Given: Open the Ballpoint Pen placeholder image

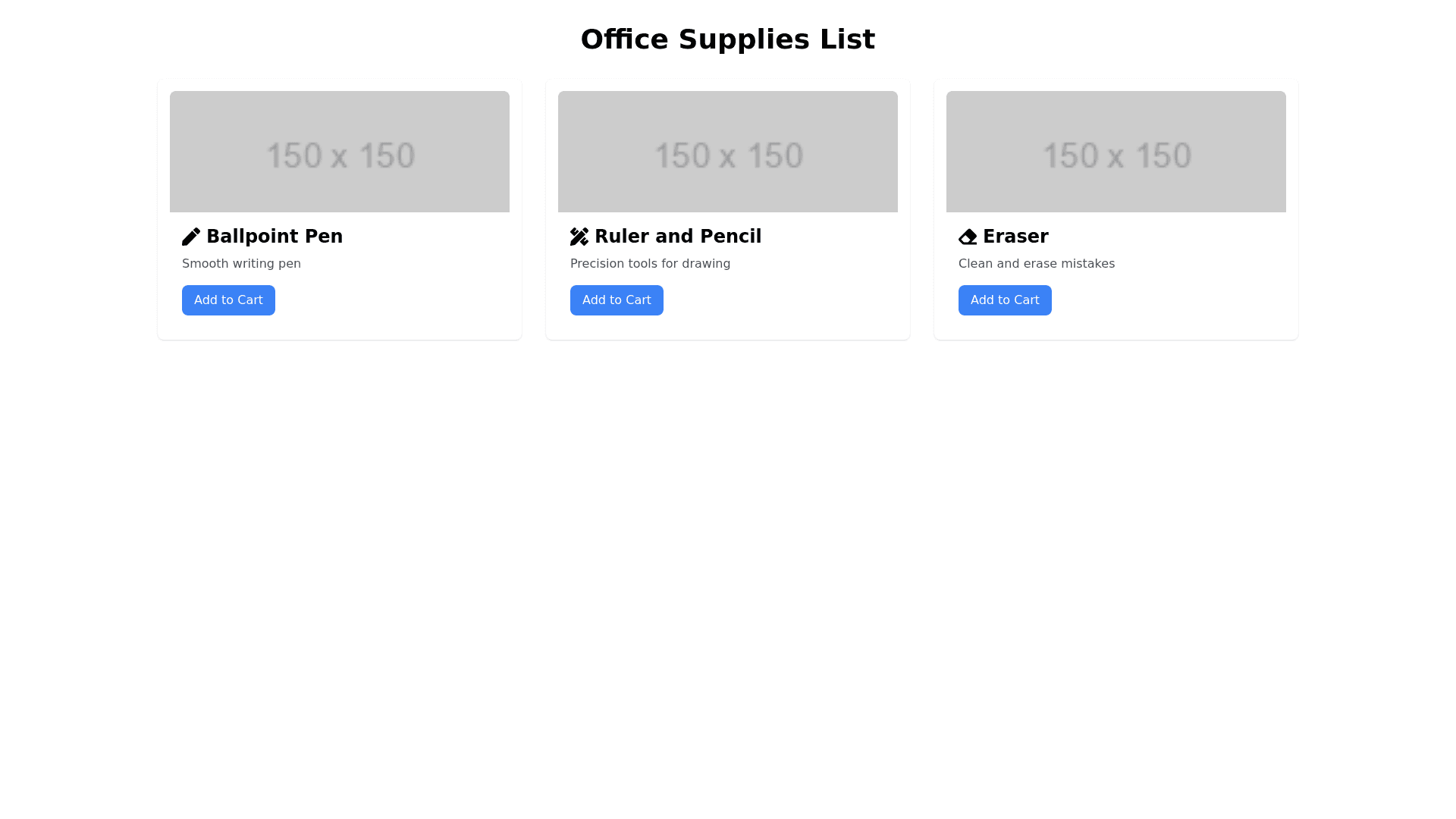Looking at the screenshot, I should pyautogui.click(x=340, y=152).
